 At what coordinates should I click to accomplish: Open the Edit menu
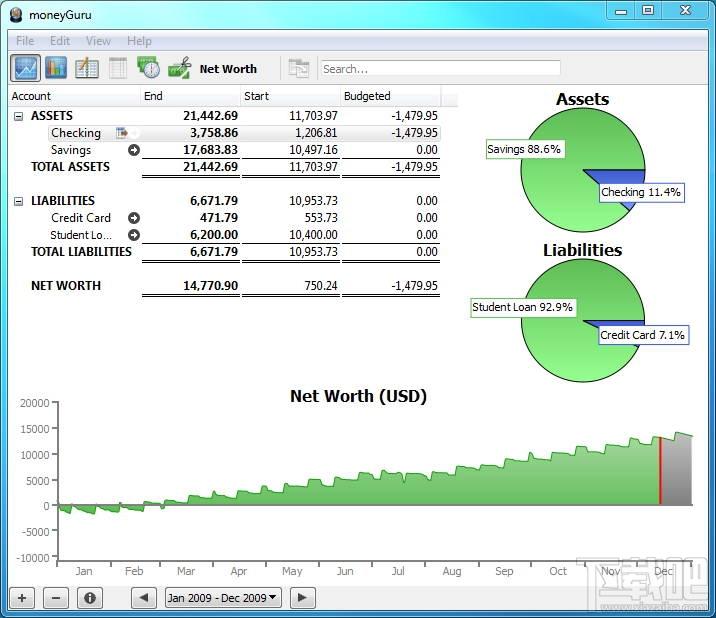click(60, 41)
